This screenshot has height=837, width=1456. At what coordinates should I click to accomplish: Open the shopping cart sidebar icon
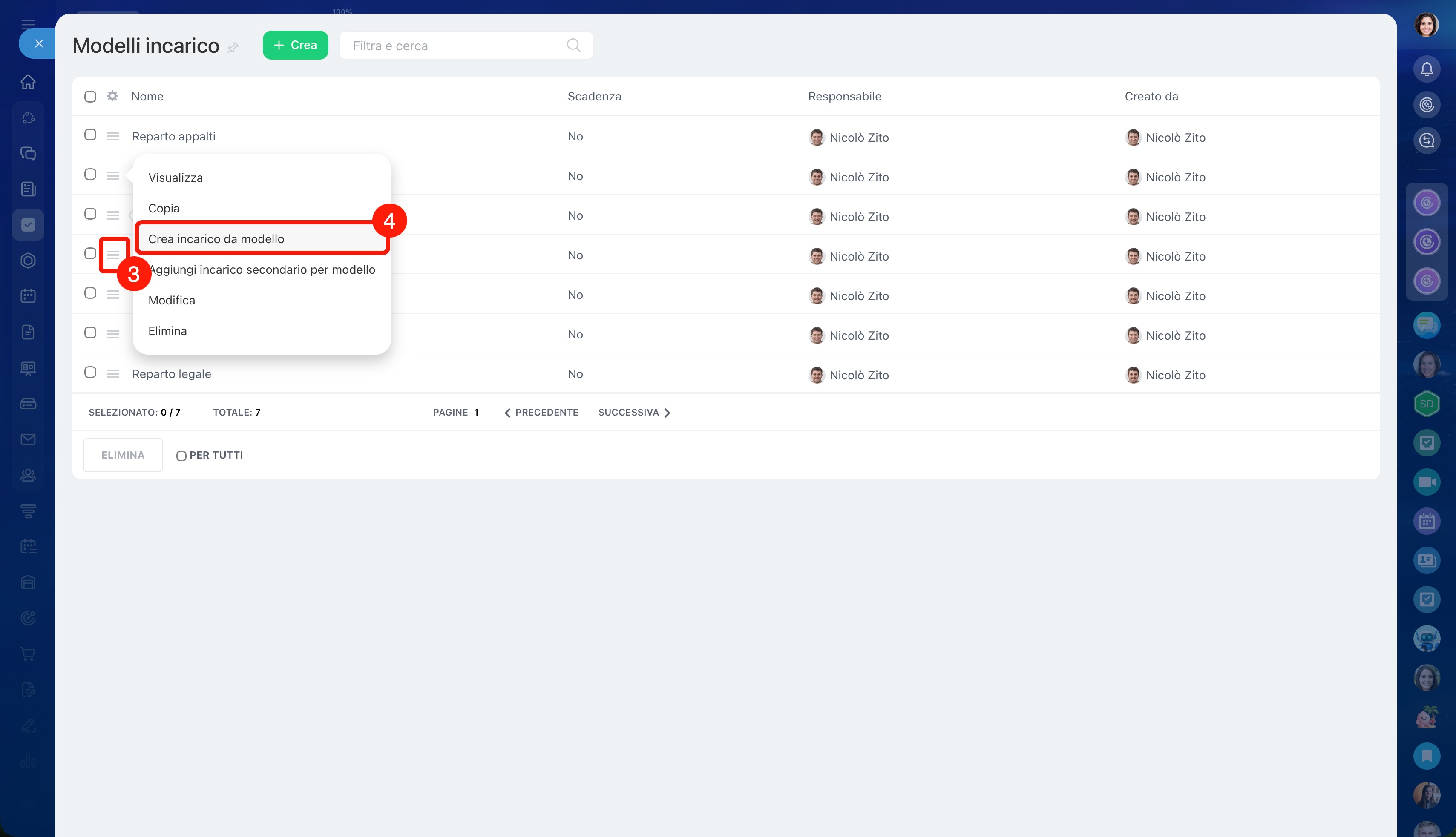point(28,654)
